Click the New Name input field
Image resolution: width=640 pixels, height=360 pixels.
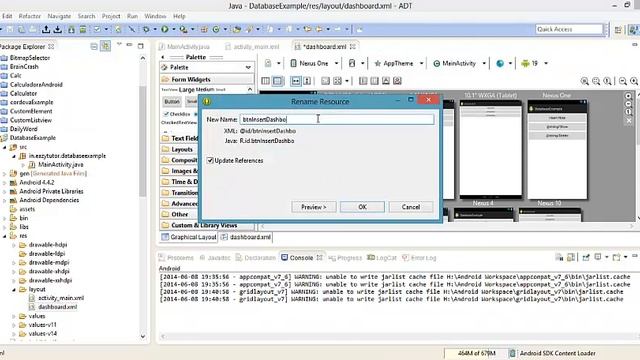(x=337, y=119)
